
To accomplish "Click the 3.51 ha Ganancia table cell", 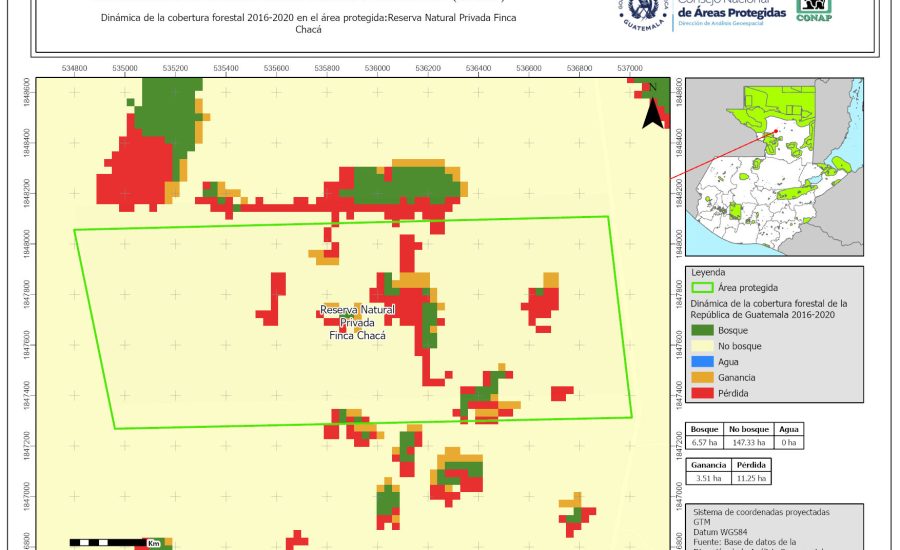I will [x=709, y=479].
